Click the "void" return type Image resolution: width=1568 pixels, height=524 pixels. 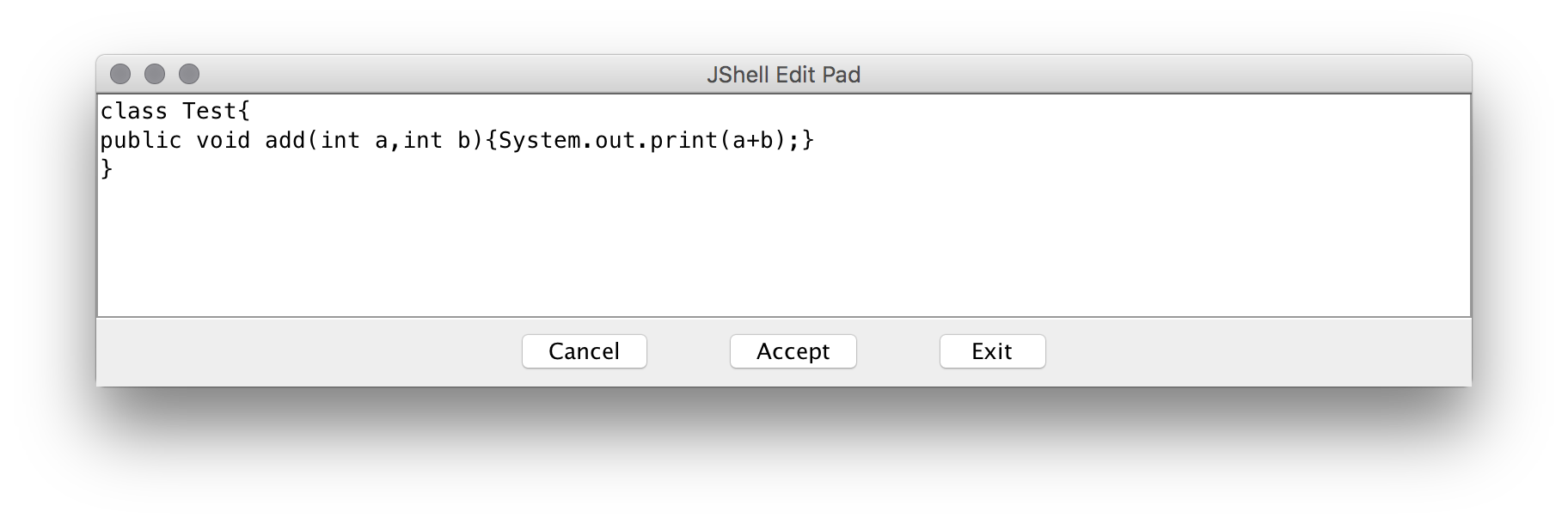coord(223,141)
